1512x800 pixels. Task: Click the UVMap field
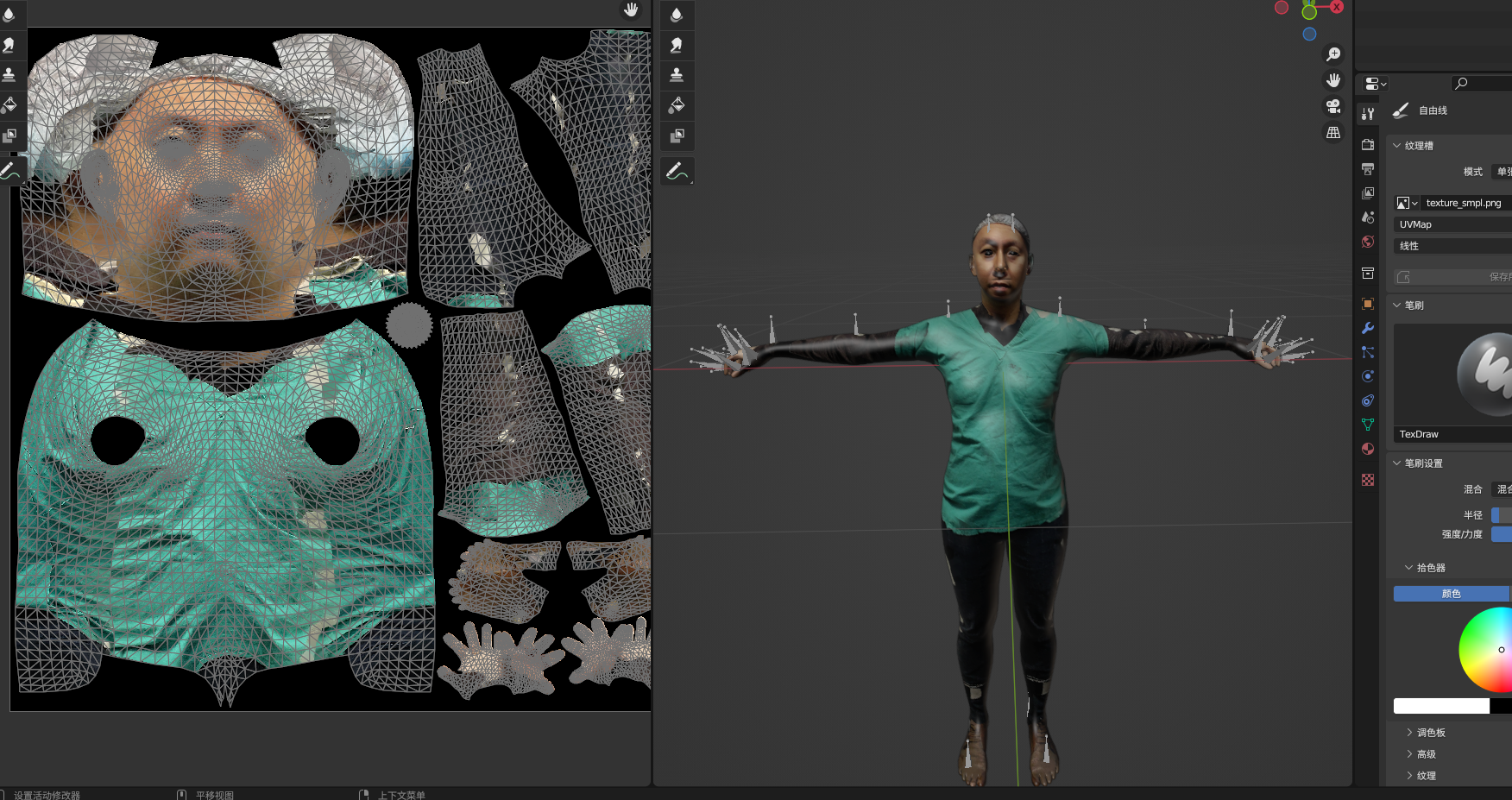click(x=1451, y=224)
